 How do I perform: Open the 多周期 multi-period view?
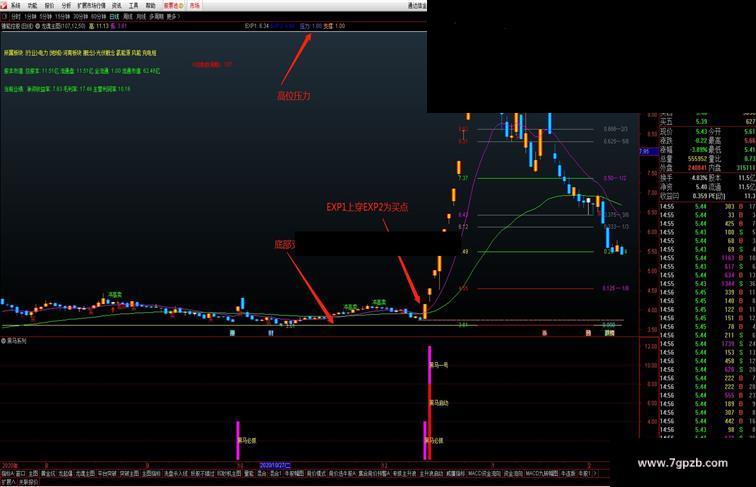[156, 17]
